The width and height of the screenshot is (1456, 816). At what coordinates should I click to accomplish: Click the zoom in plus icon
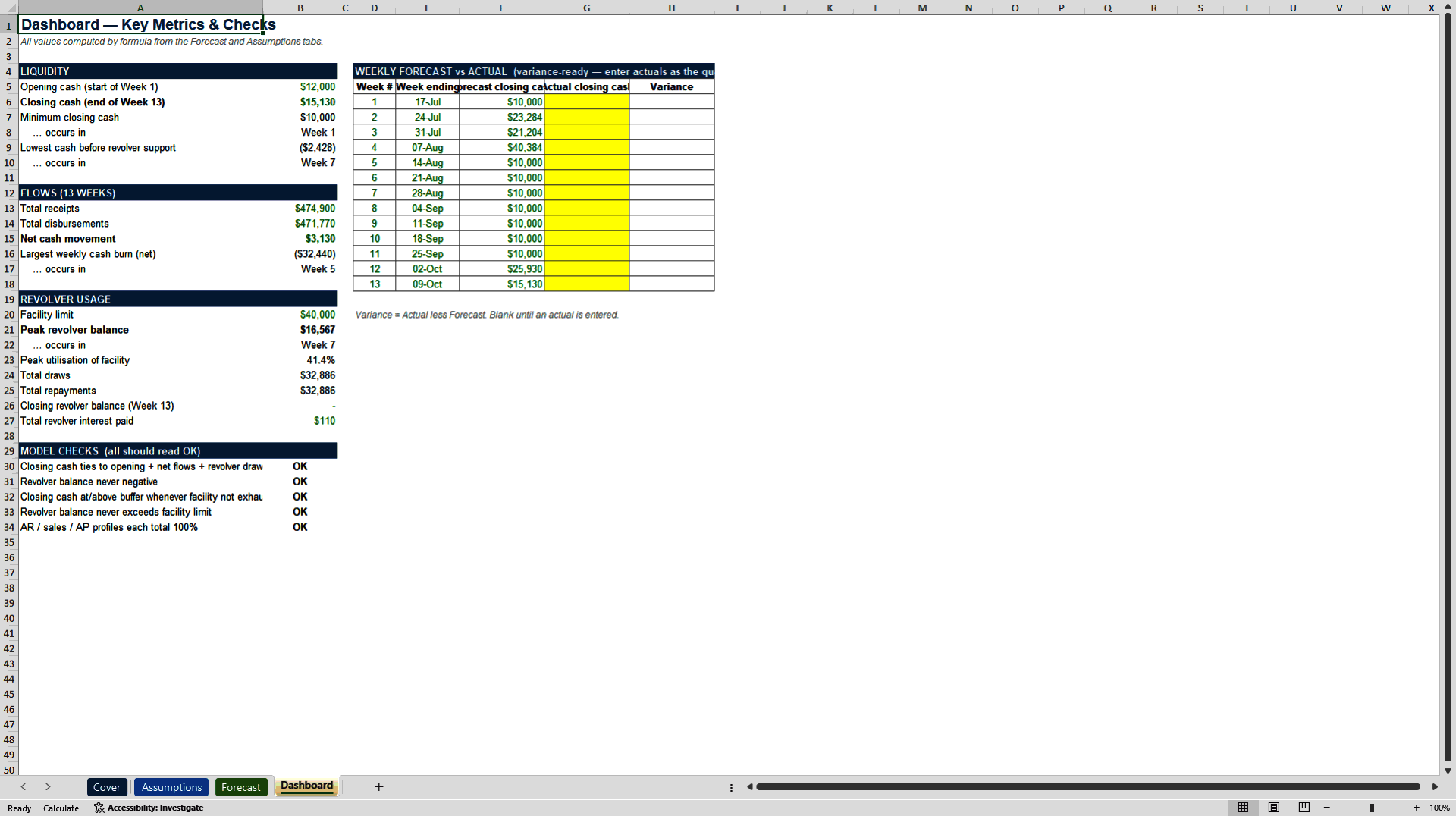point(1416,808)
